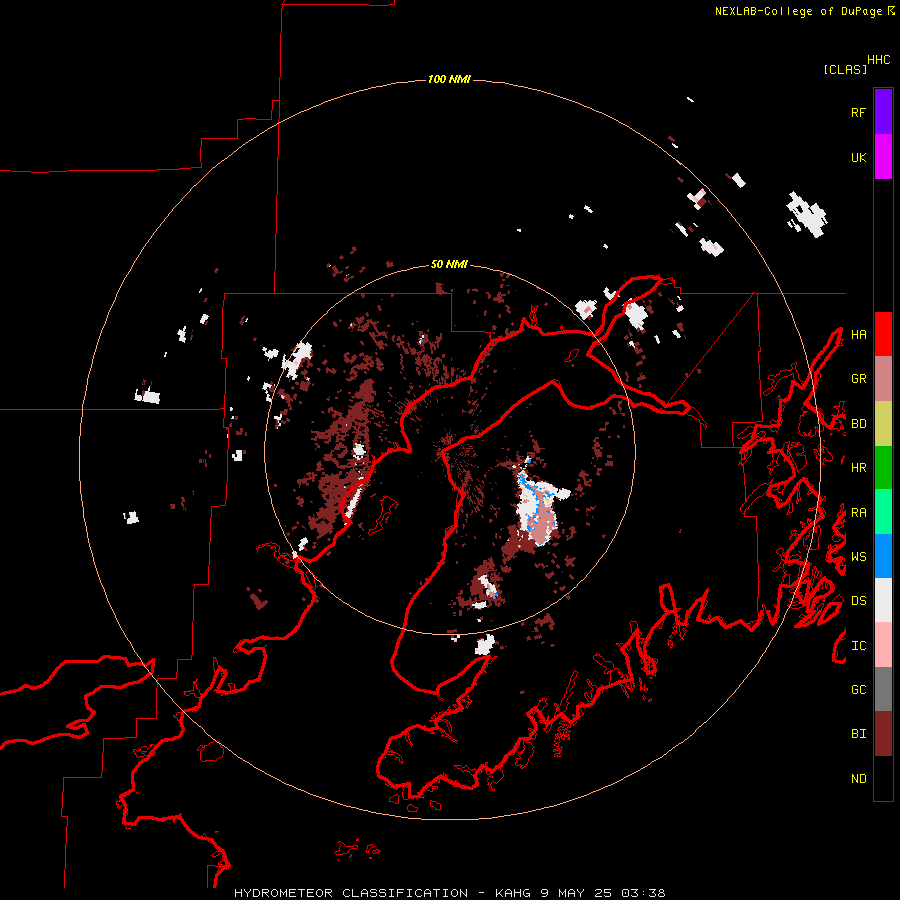Click the "BD" legend label
This screenshot has height=900, width=900.
(858, 424)
